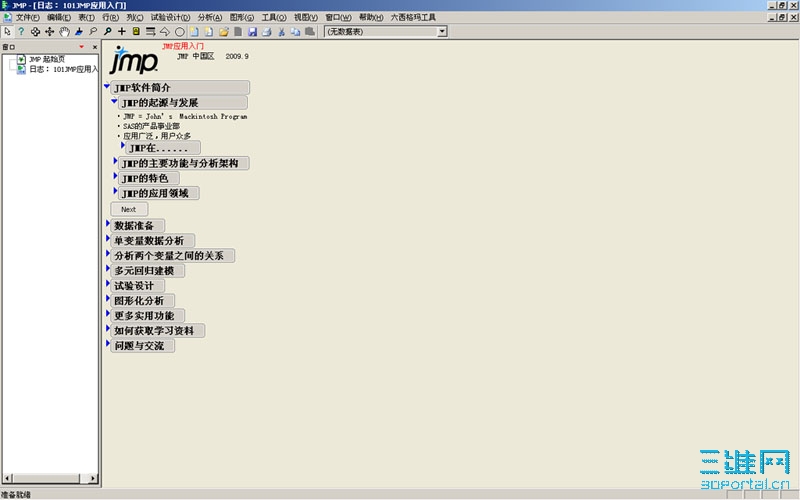
Task: Expand 单变量数据分析 disclosure triangle
Action: pos(108,238)
